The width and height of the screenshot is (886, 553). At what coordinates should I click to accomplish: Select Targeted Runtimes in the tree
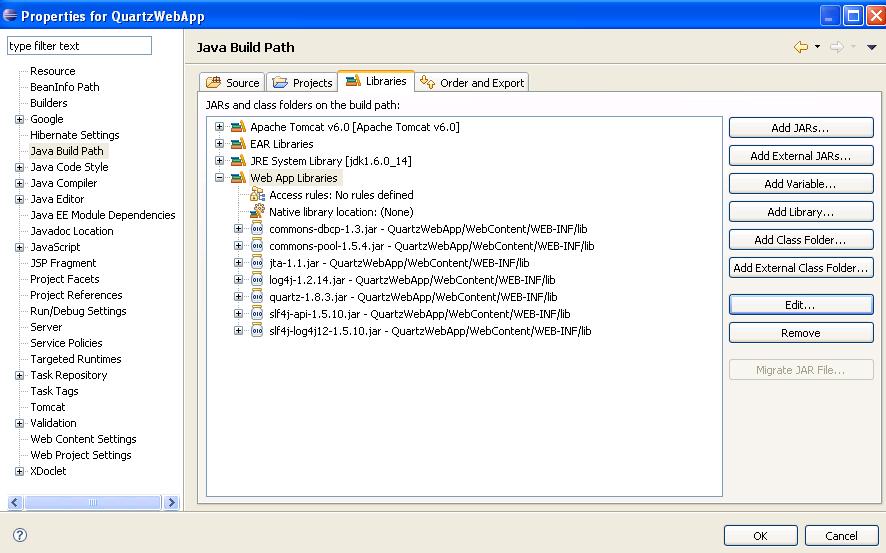click(76, 359)
